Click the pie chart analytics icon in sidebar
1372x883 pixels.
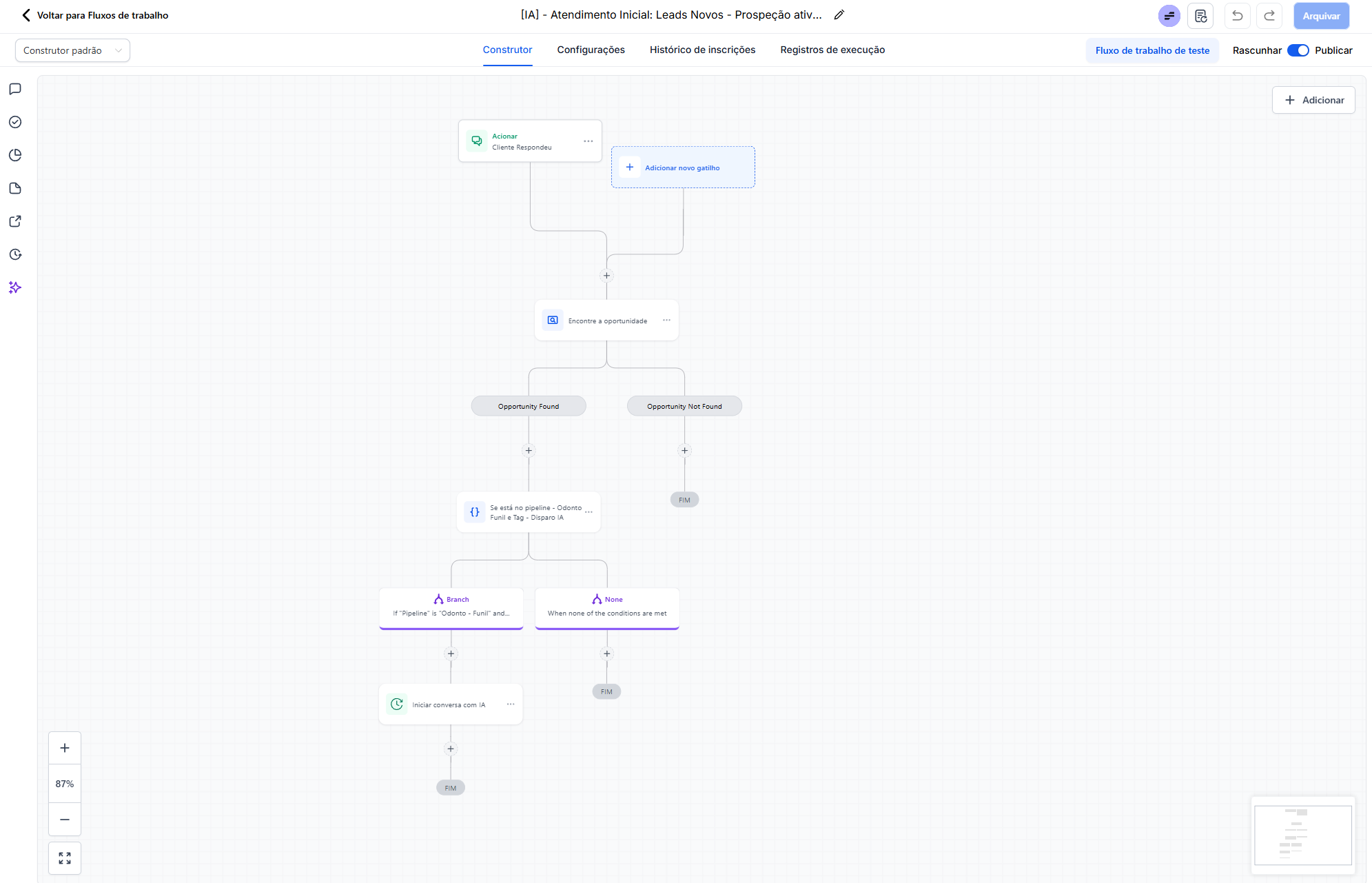[14, 155]
